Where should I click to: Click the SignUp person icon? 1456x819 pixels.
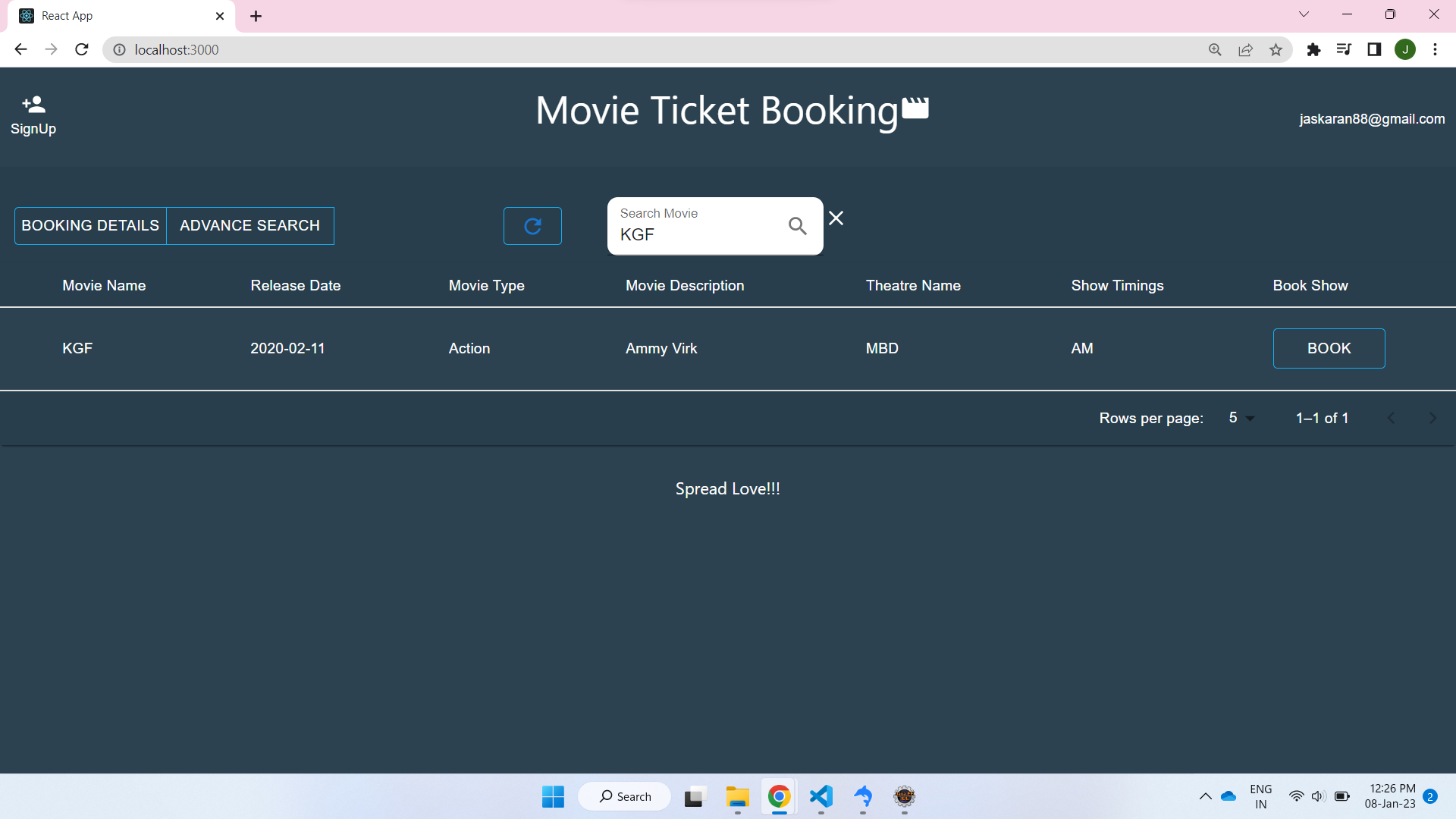pos(33,104)
